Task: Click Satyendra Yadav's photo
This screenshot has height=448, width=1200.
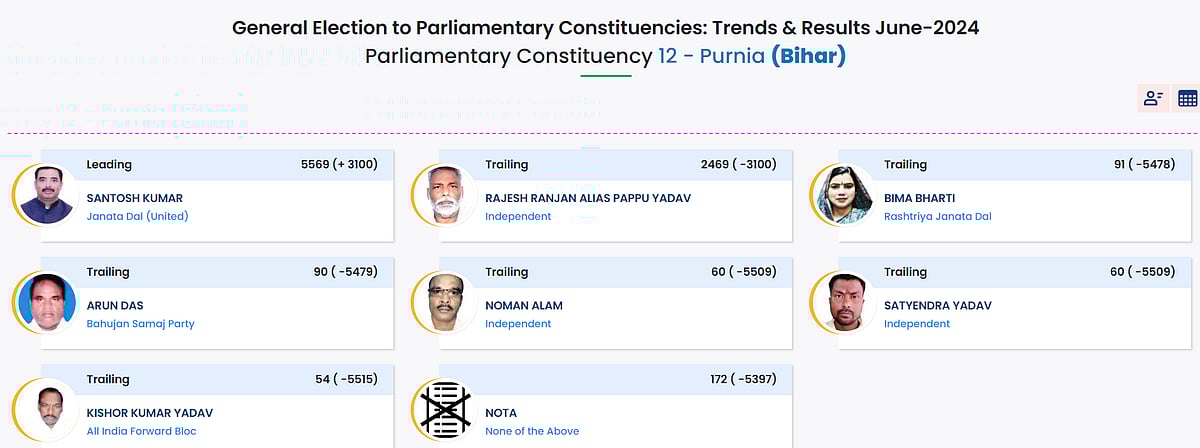Action: click(x=844, y=302)
